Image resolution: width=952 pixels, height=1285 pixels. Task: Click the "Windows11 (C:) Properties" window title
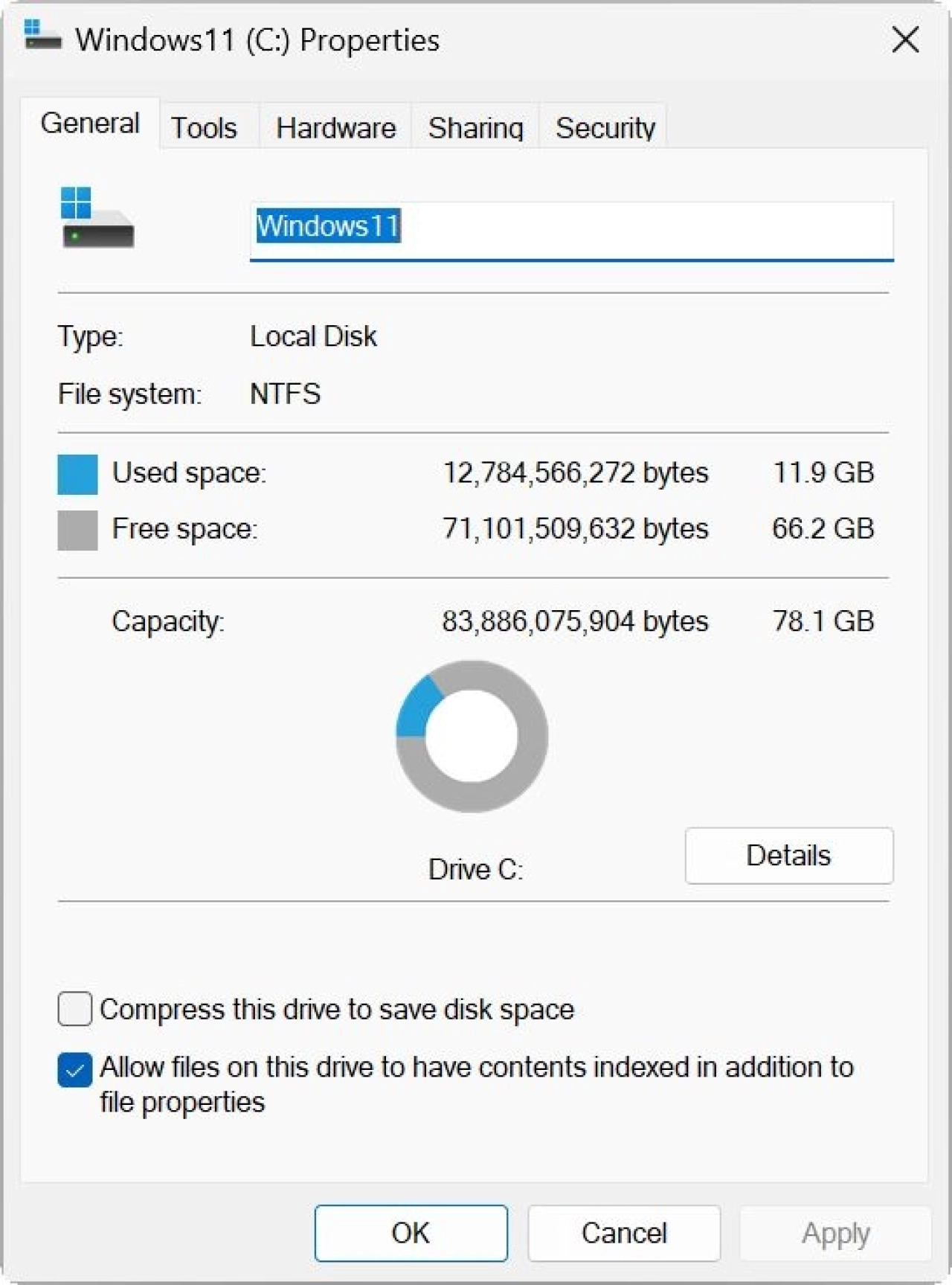coord(257,39)
